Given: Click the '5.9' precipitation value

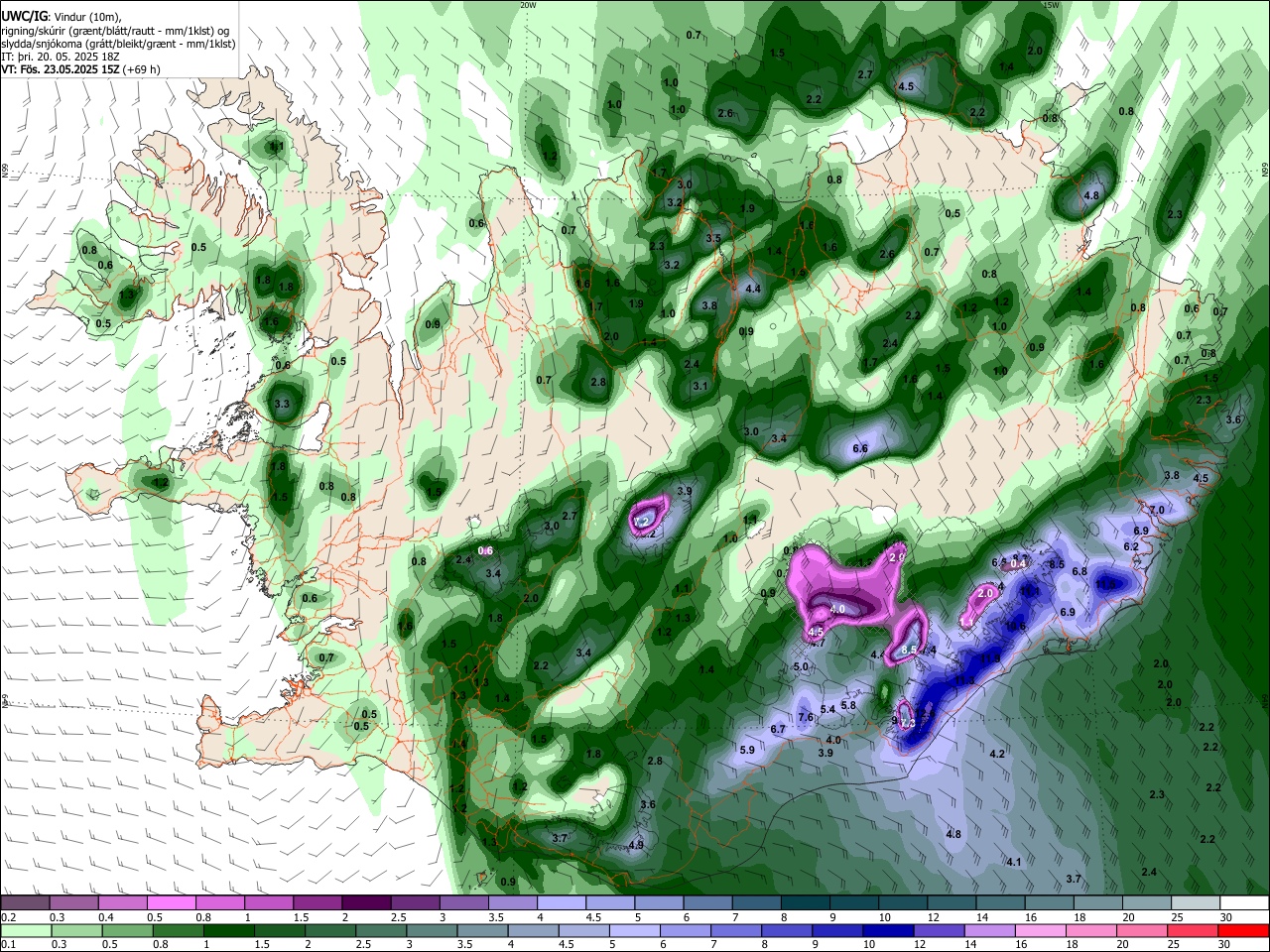Looking at the screenshot, I should point(747,750).
